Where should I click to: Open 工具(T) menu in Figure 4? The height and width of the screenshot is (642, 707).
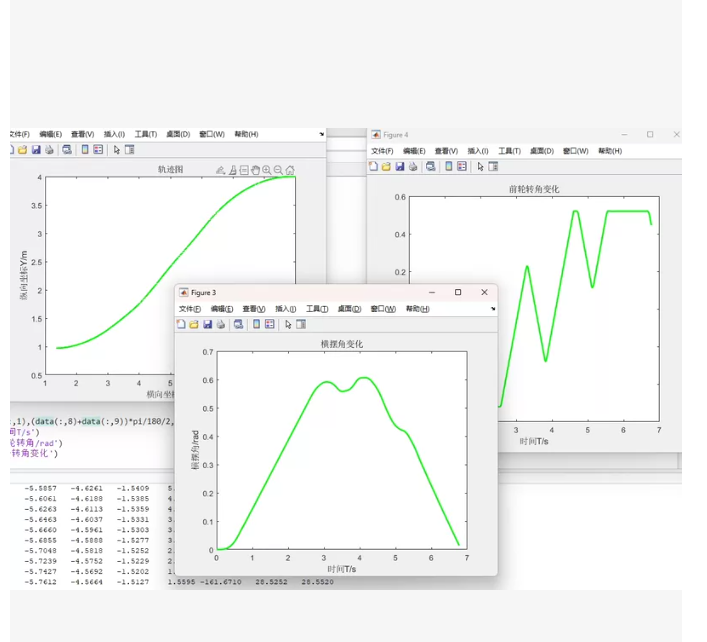click(x=509, y=151)
